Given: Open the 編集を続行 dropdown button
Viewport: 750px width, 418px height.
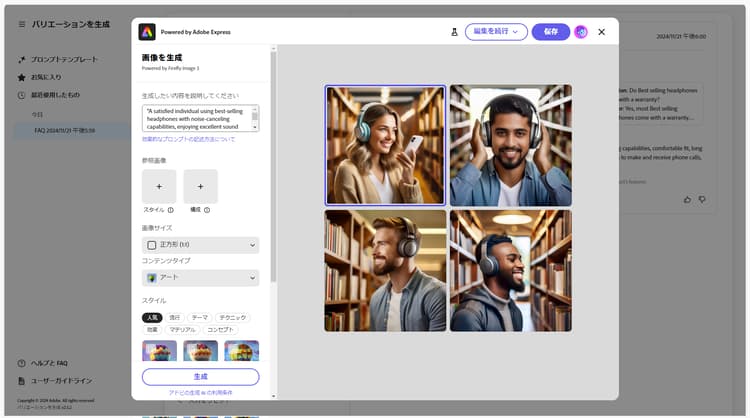Looking at the screenshot, I should click(x=496, y=32).
